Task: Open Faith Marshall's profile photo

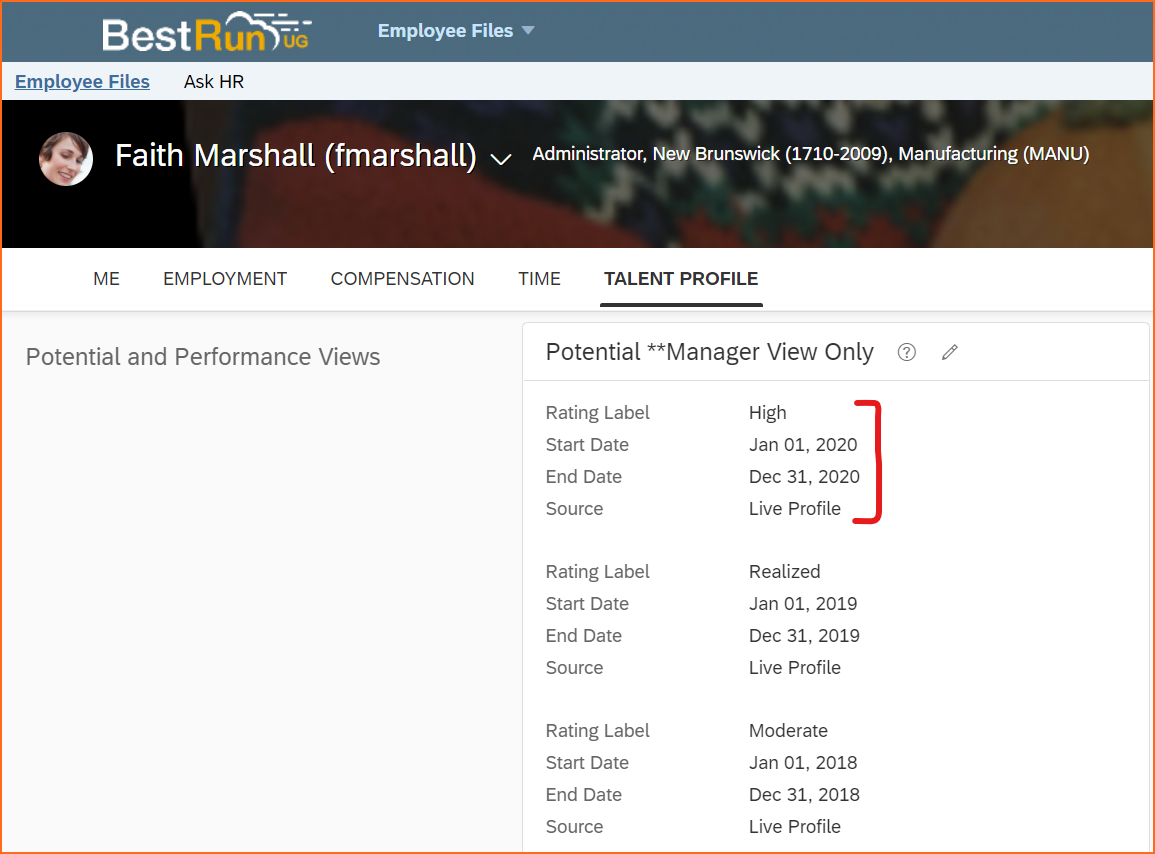Action: (65, 158)
